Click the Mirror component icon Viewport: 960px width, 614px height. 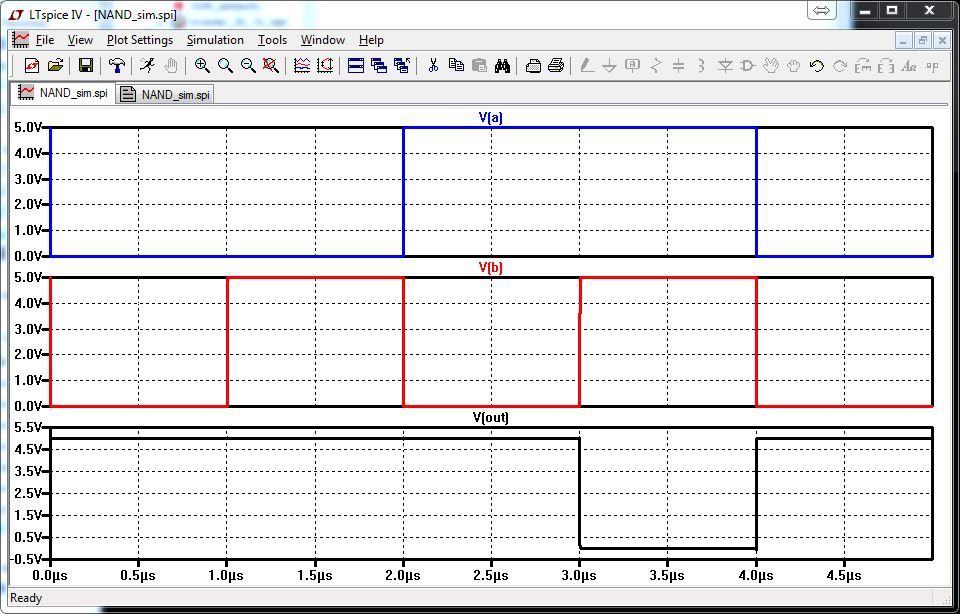886,66
